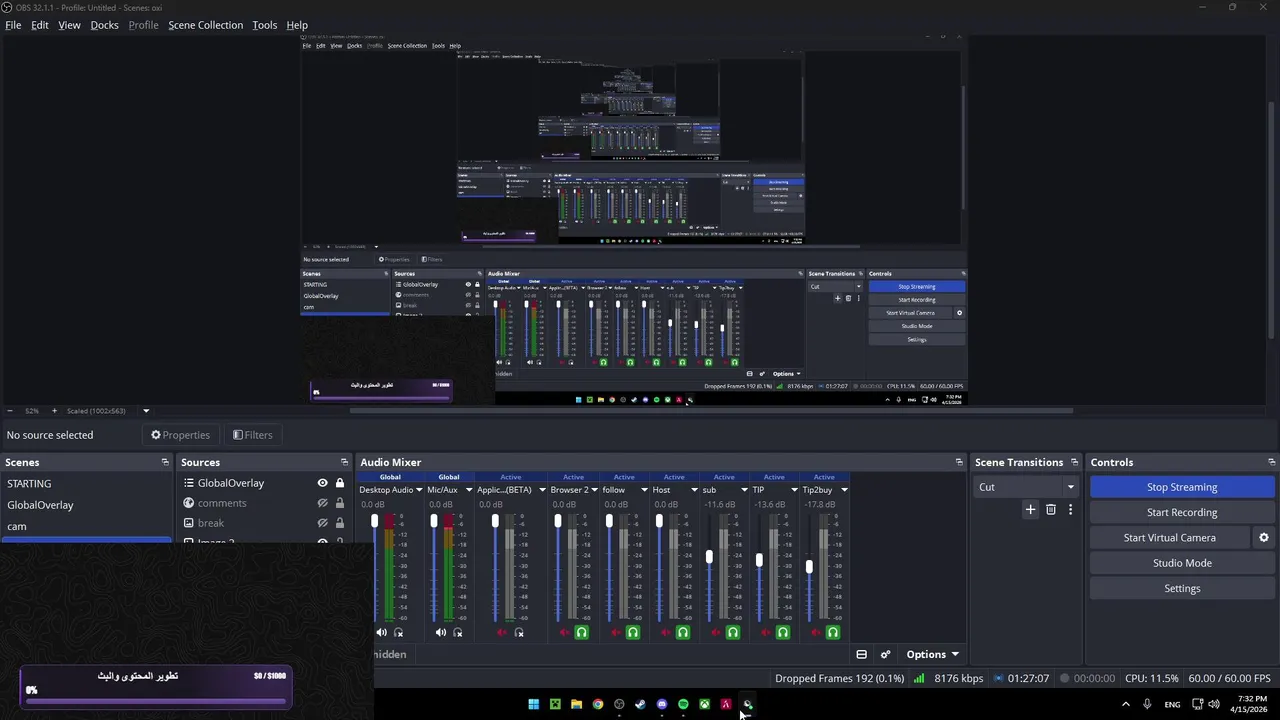The height and width of the screenshot is (720, 1280).
Task: Open the View menu
Action: pos(69,25)
